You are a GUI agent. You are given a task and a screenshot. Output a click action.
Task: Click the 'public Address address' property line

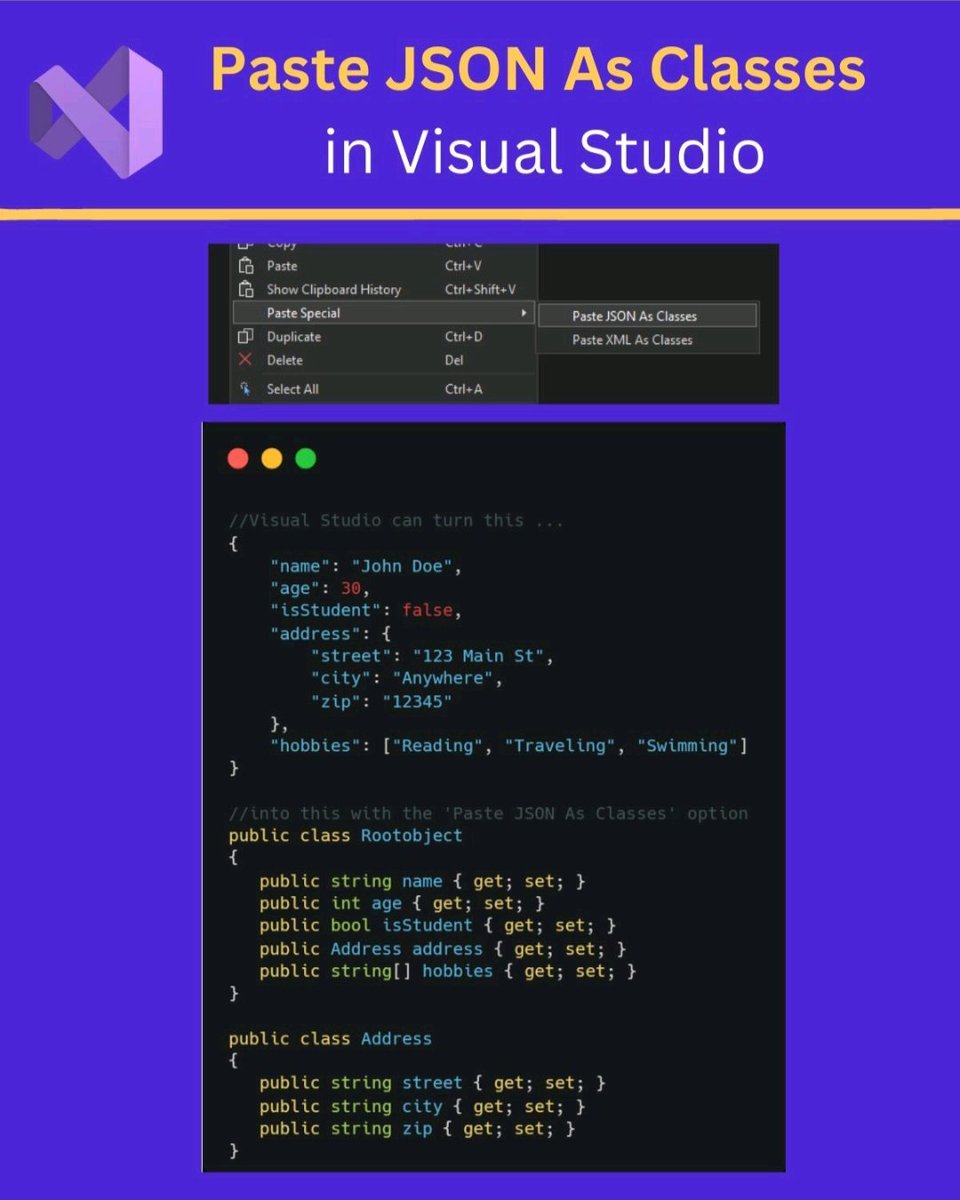[443, 949]
